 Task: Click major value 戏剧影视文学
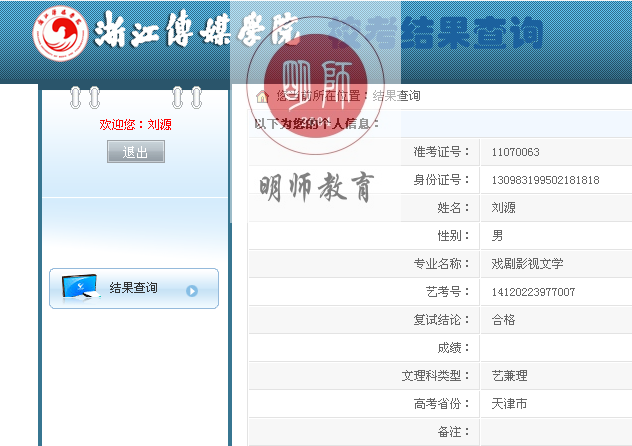tap(527, 263)
